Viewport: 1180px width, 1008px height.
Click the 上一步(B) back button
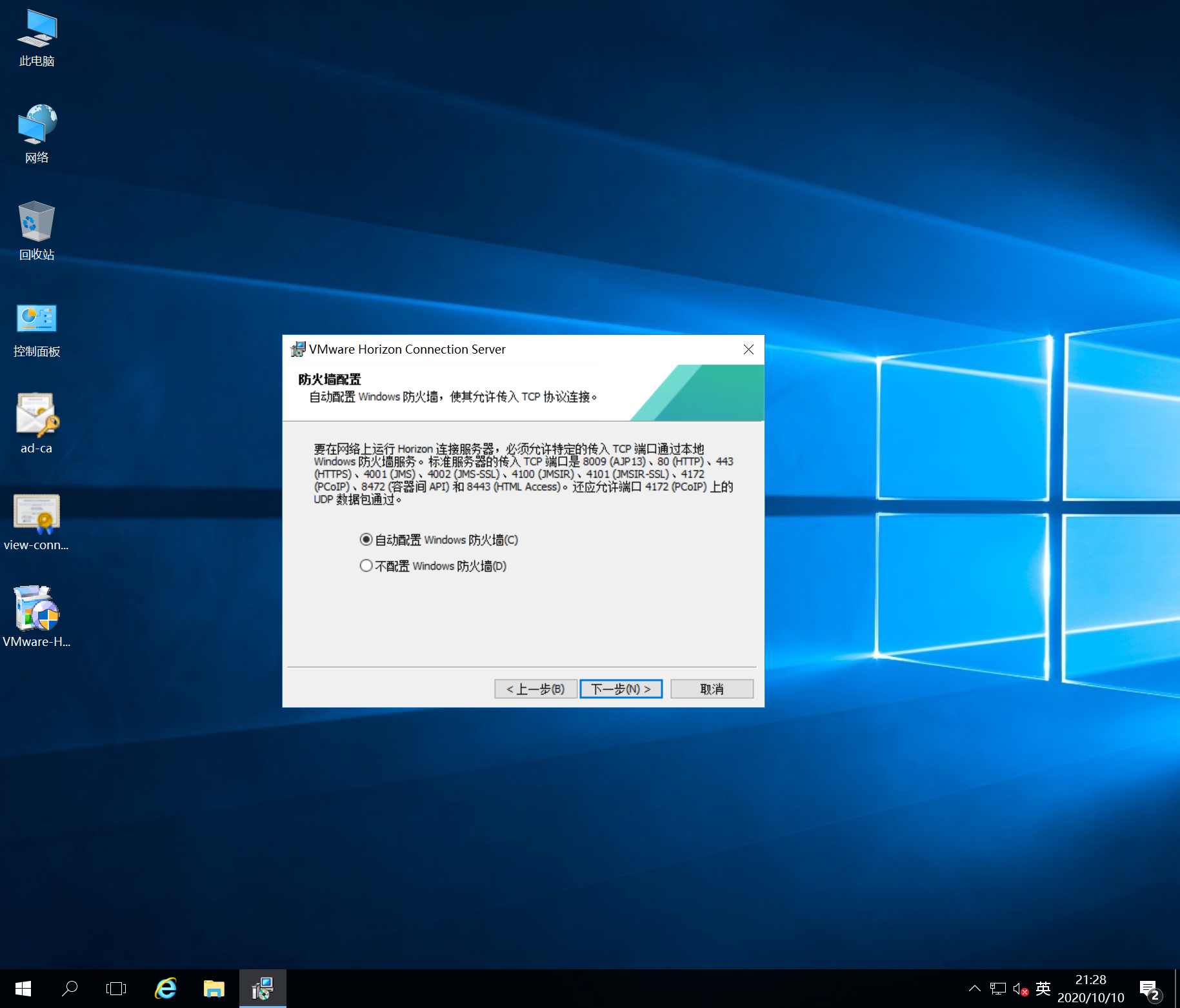(x=535, y=689)
